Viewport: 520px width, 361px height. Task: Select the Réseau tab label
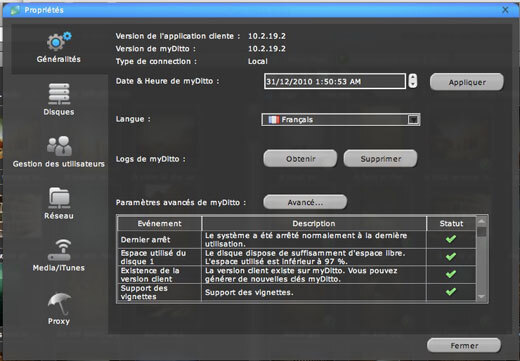[x=59, y=216]
